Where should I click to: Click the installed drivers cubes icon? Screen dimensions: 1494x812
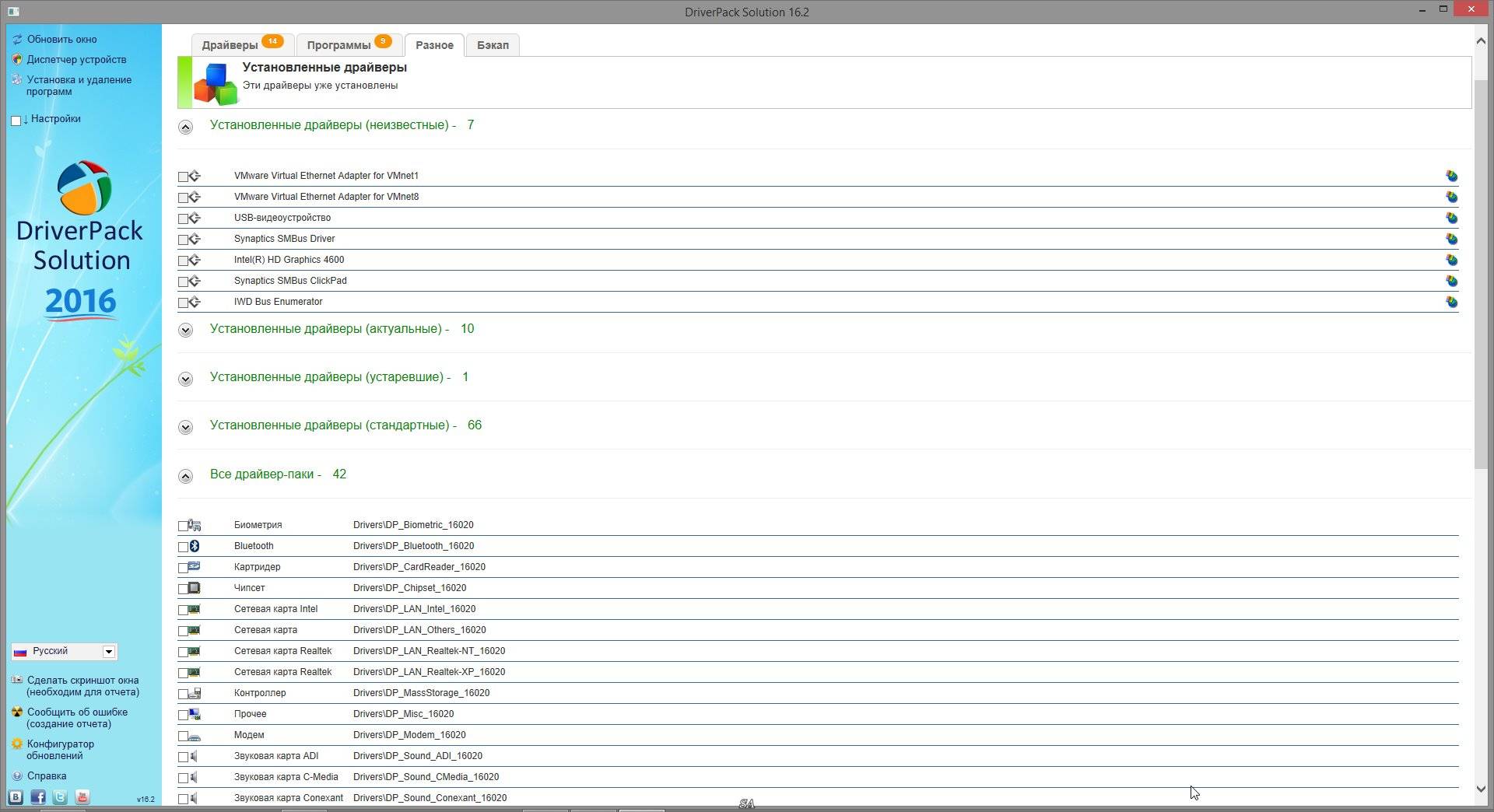click(x=216, y=83)
